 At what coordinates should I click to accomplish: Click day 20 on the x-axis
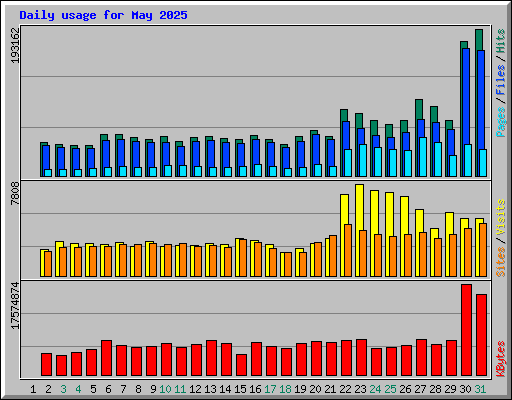click(x=315, y=389)
